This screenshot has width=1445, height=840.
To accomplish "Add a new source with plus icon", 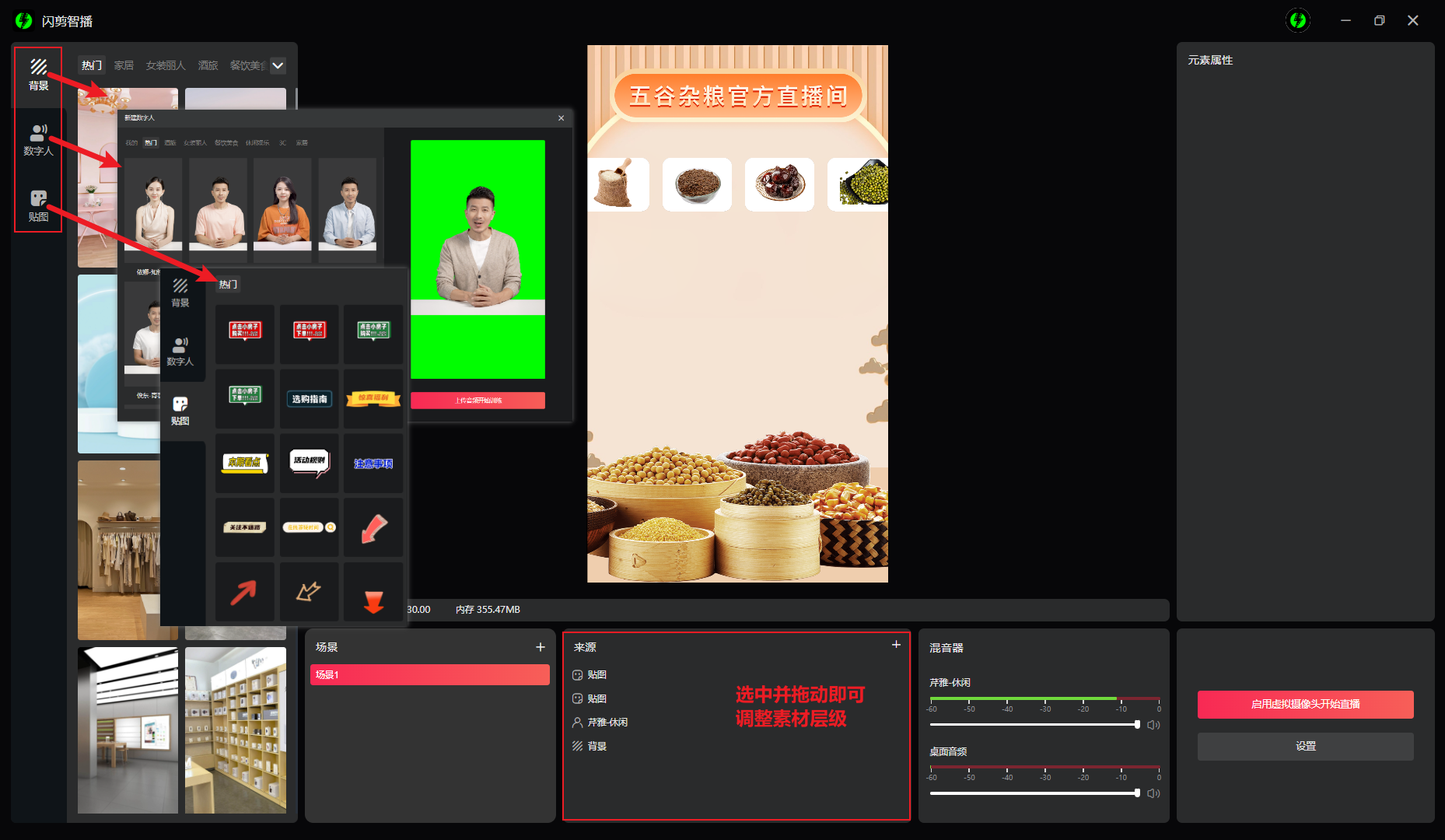I will (x=896, y=645).
